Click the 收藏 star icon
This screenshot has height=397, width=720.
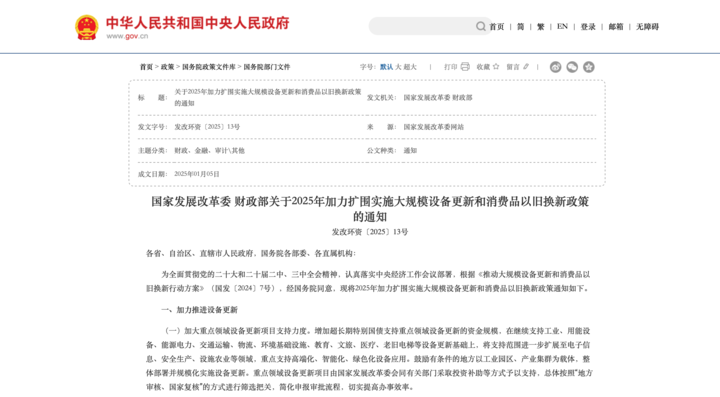tap(496, 67)
